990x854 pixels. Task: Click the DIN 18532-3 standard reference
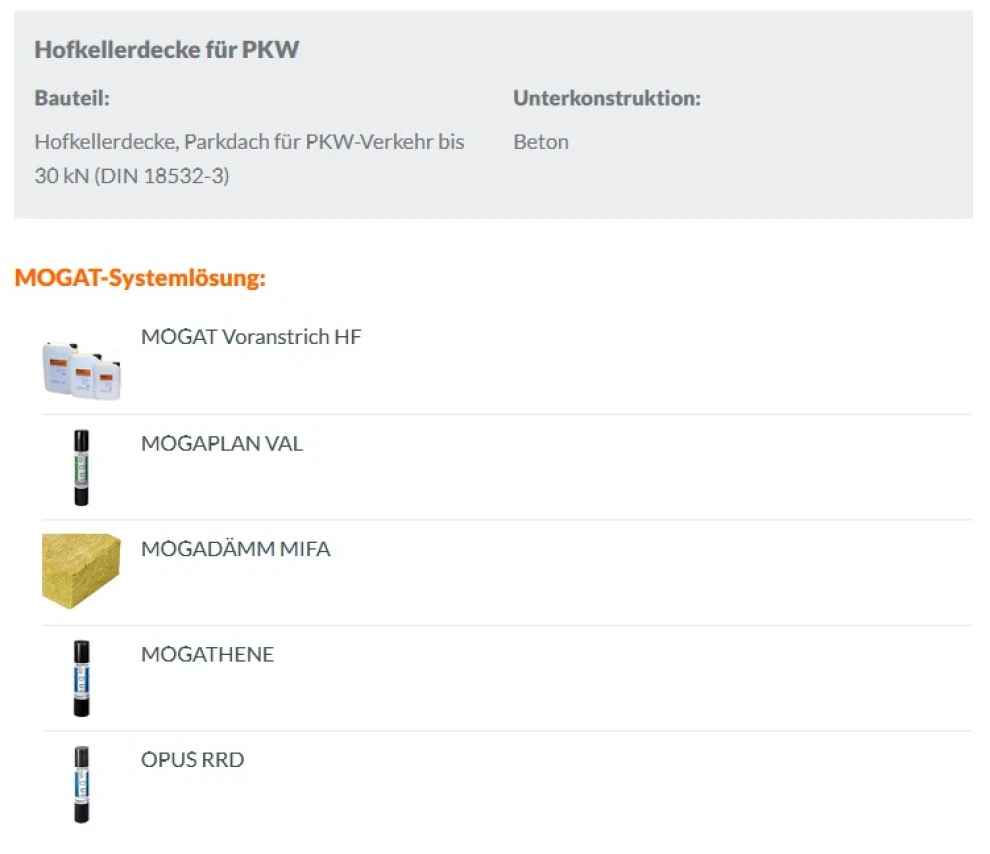click(162, 177)
